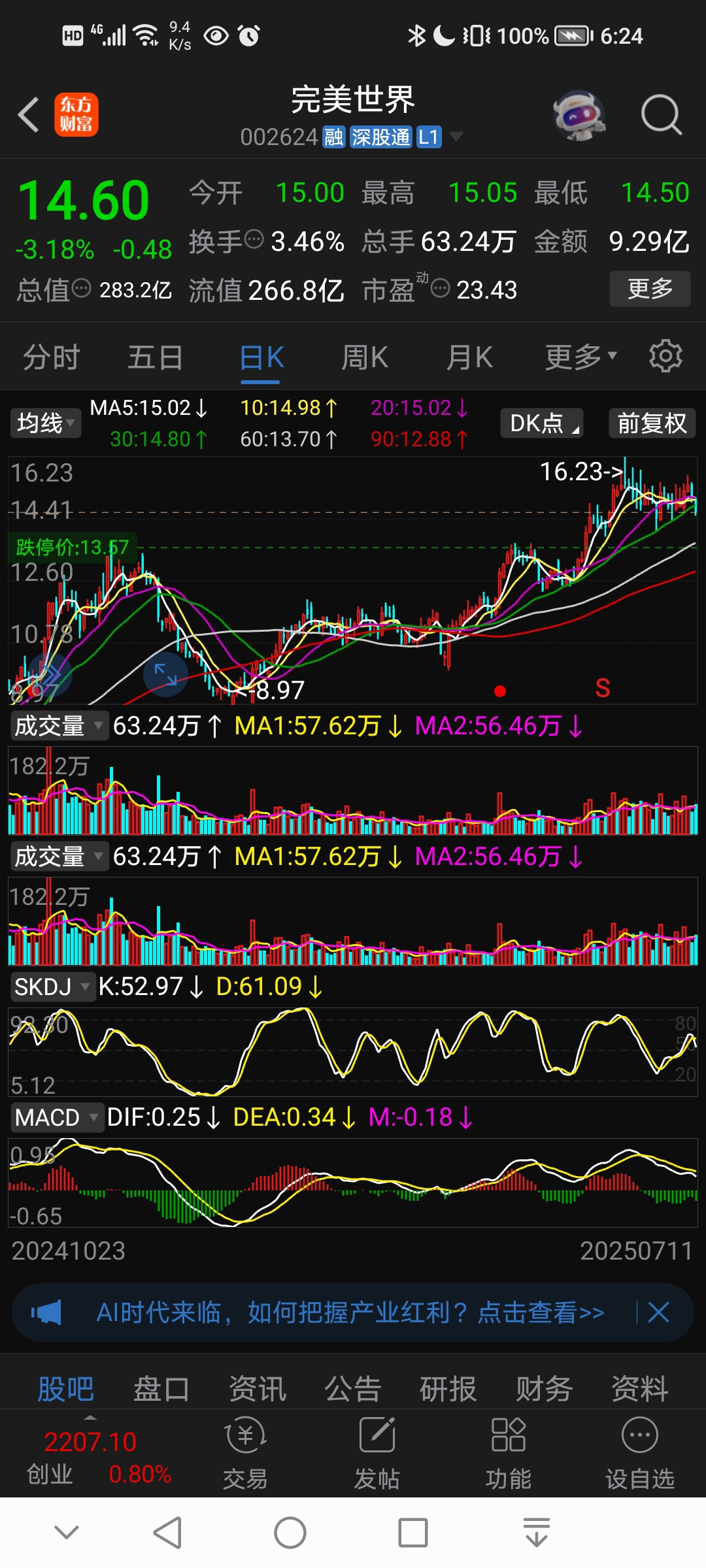Tap the Android recent apps button
Viewport: 706px width, 1568px height.
413,1533
